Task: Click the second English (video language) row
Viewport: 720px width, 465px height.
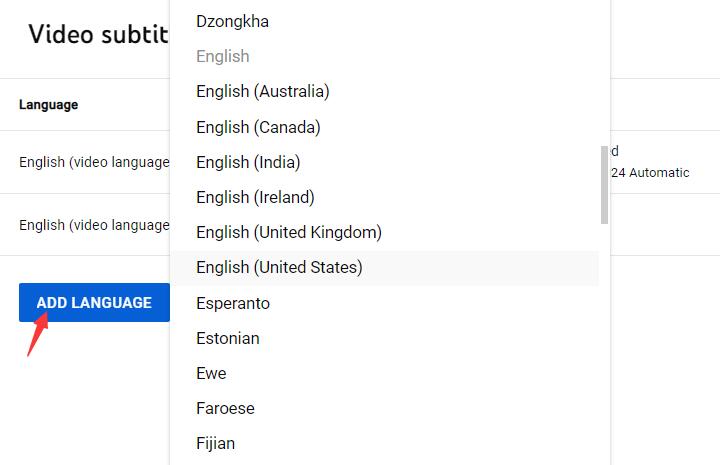Action: [94, 225]
